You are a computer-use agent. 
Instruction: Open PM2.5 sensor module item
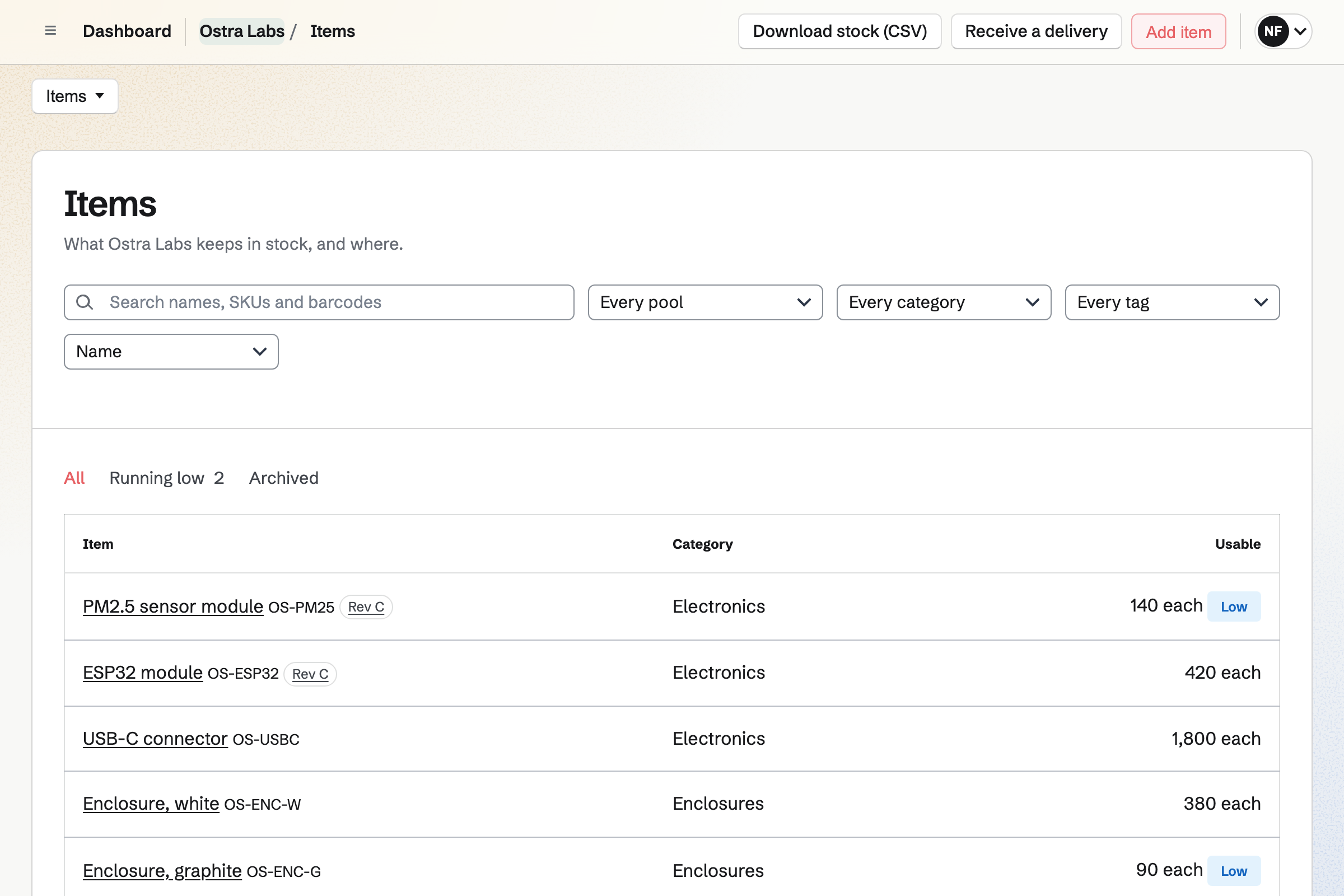(172, 606)
